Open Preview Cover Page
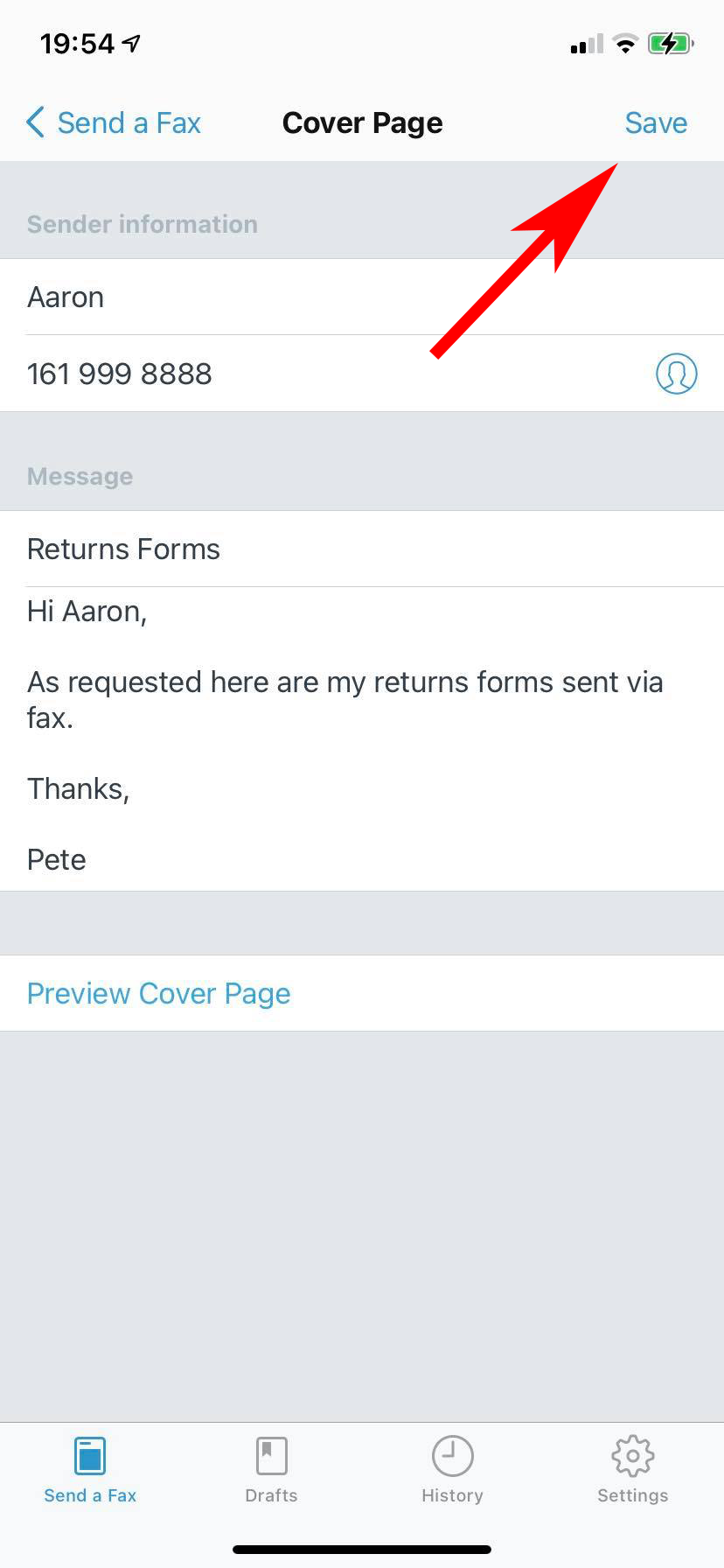 coord(158,993)
